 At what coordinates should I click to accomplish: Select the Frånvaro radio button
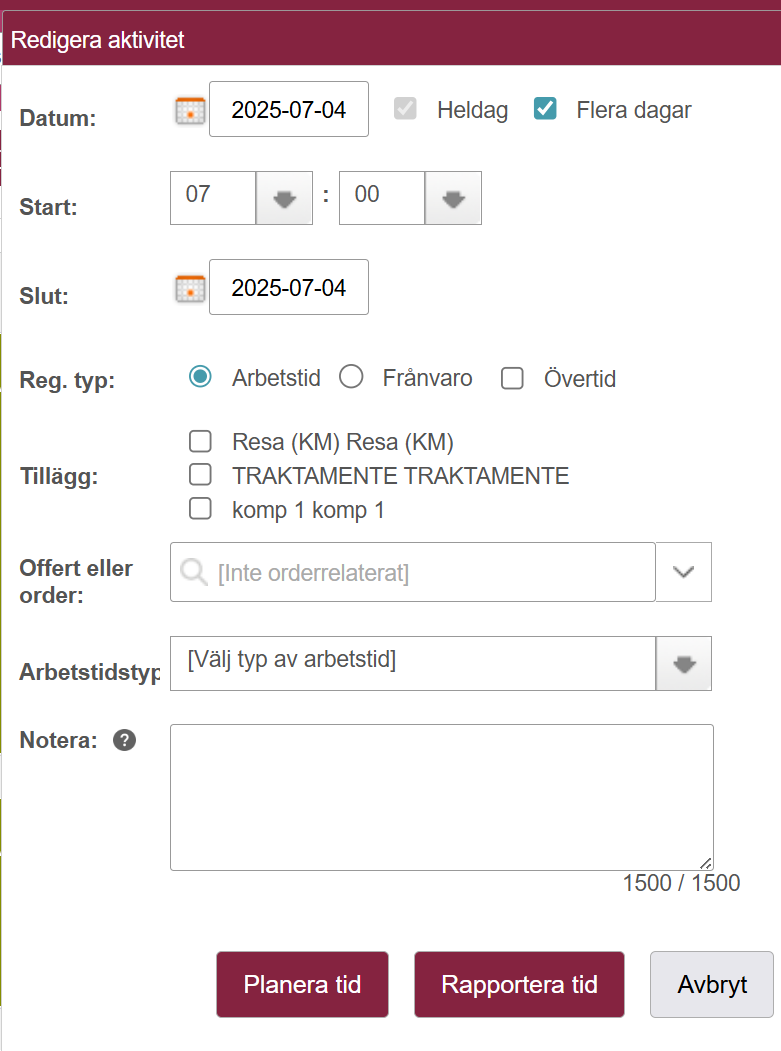click(x=351, y=377)
